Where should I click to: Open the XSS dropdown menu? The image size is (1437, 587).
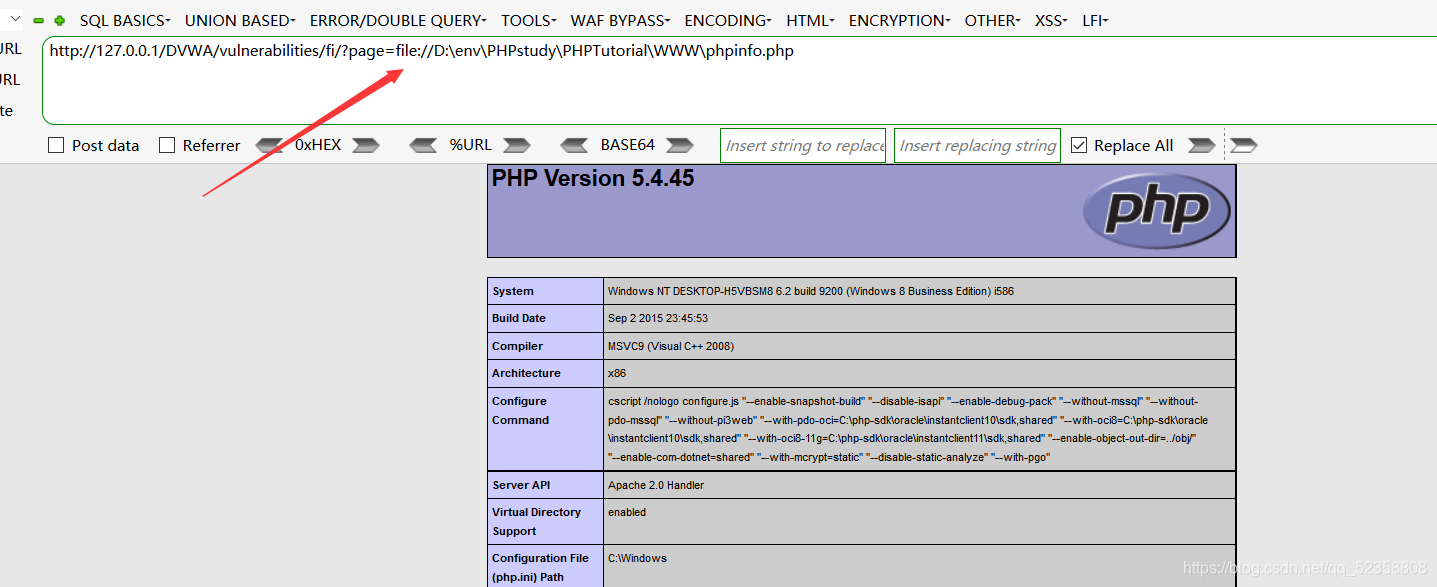coord(1051,20)
